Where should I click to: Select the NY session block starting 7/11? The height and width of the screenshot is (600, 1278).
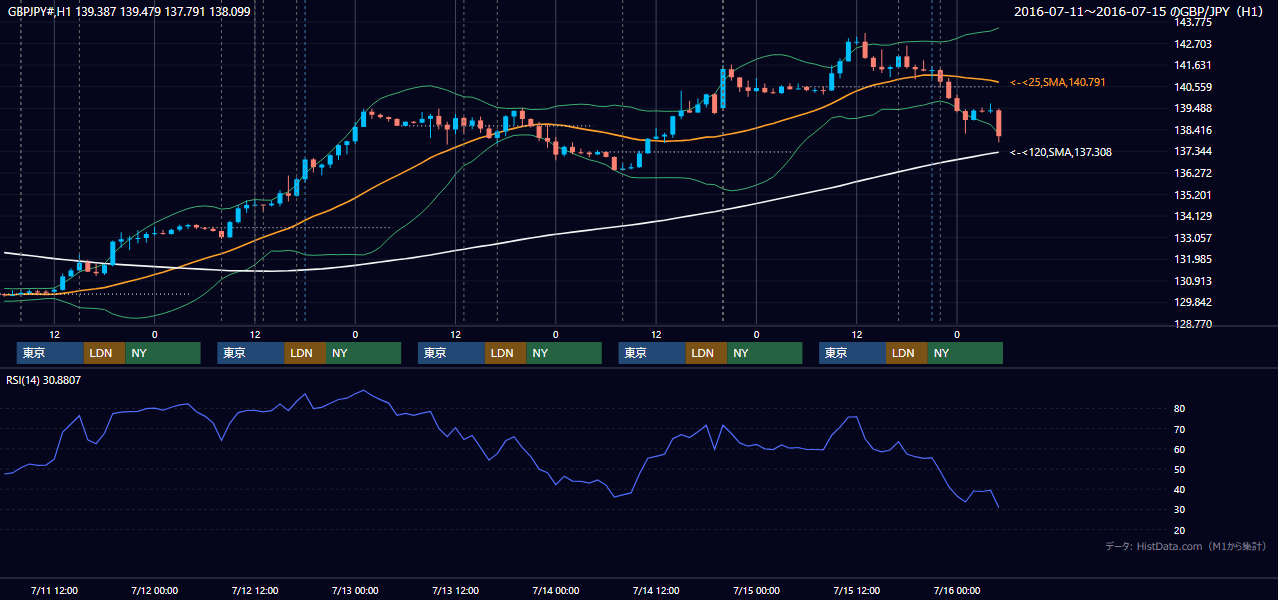click(x=163, y=353)
